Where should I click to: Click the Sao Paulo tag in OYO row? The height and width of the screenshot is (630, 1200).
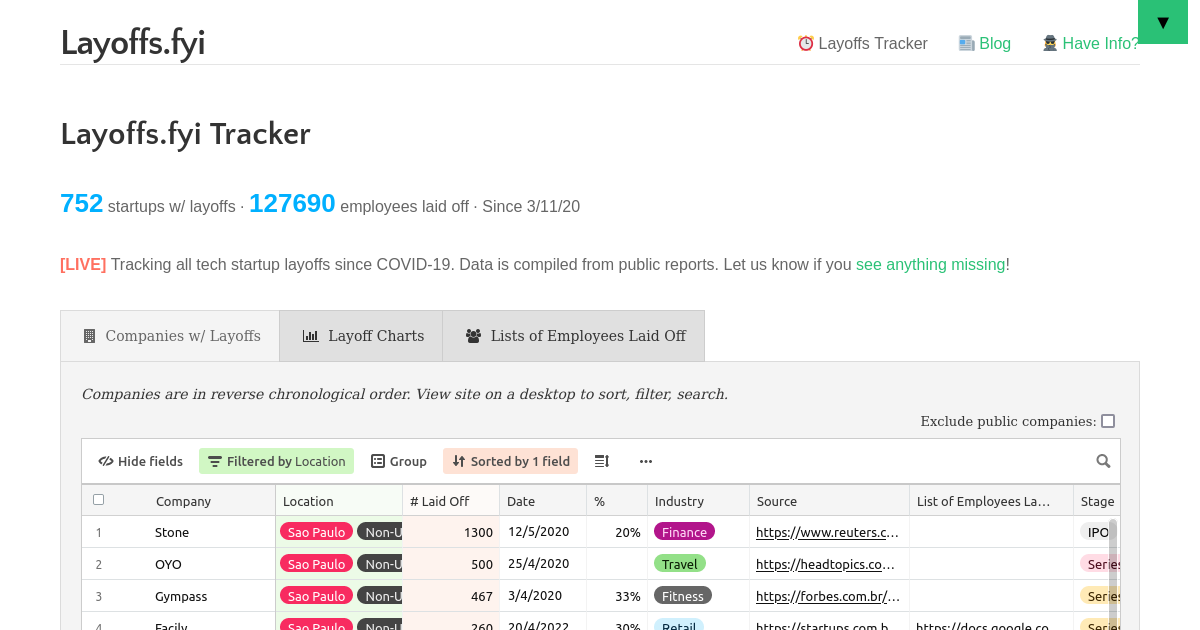point(316,564)
